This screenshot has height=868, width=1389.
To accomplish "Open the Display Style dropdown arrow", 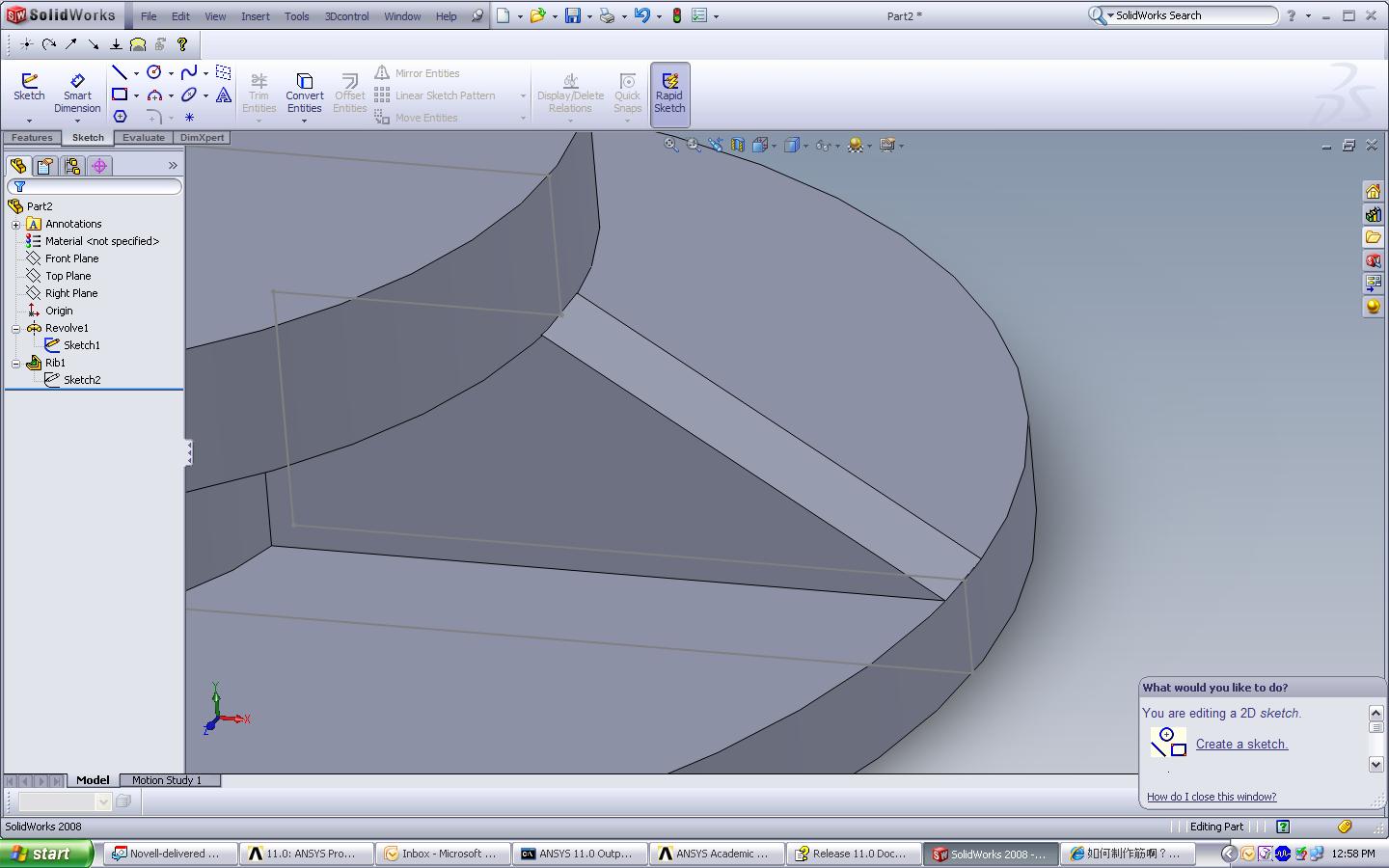I will pos(805,146).
